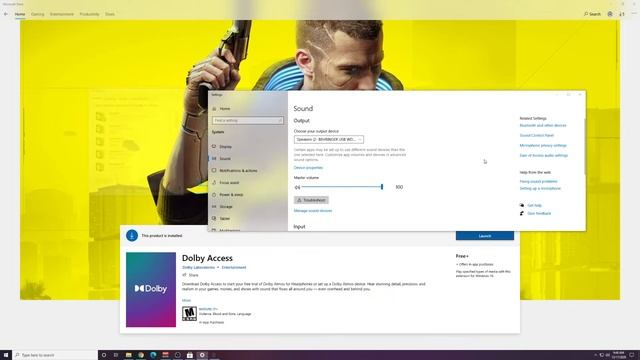This screenshot has height=360, width=640.
Task: Click Home in Settings sidebar
Action: coord(225,109)
